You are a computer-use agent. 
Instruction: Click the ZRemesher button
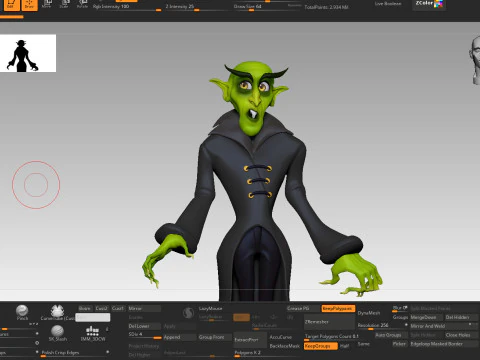point(329,322)
